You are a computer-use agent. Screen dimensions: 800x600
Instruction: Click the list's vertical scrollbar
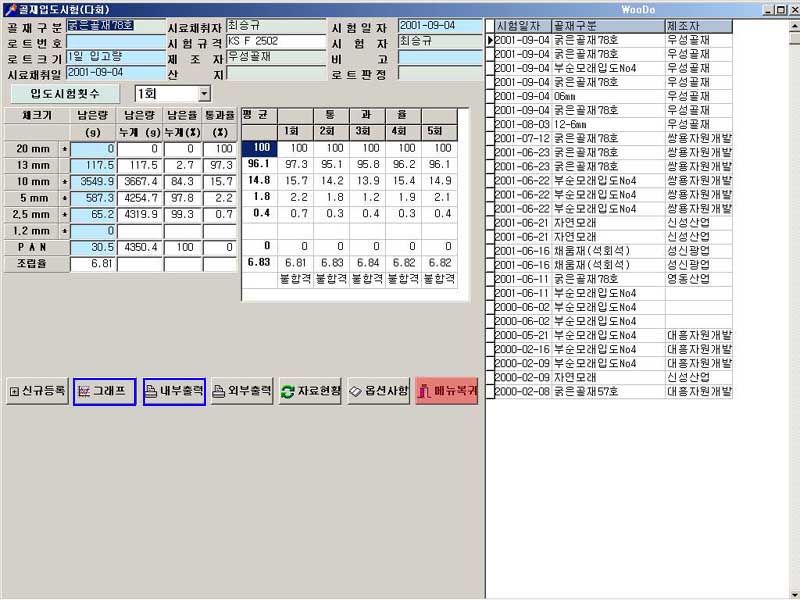coord(793,300)
